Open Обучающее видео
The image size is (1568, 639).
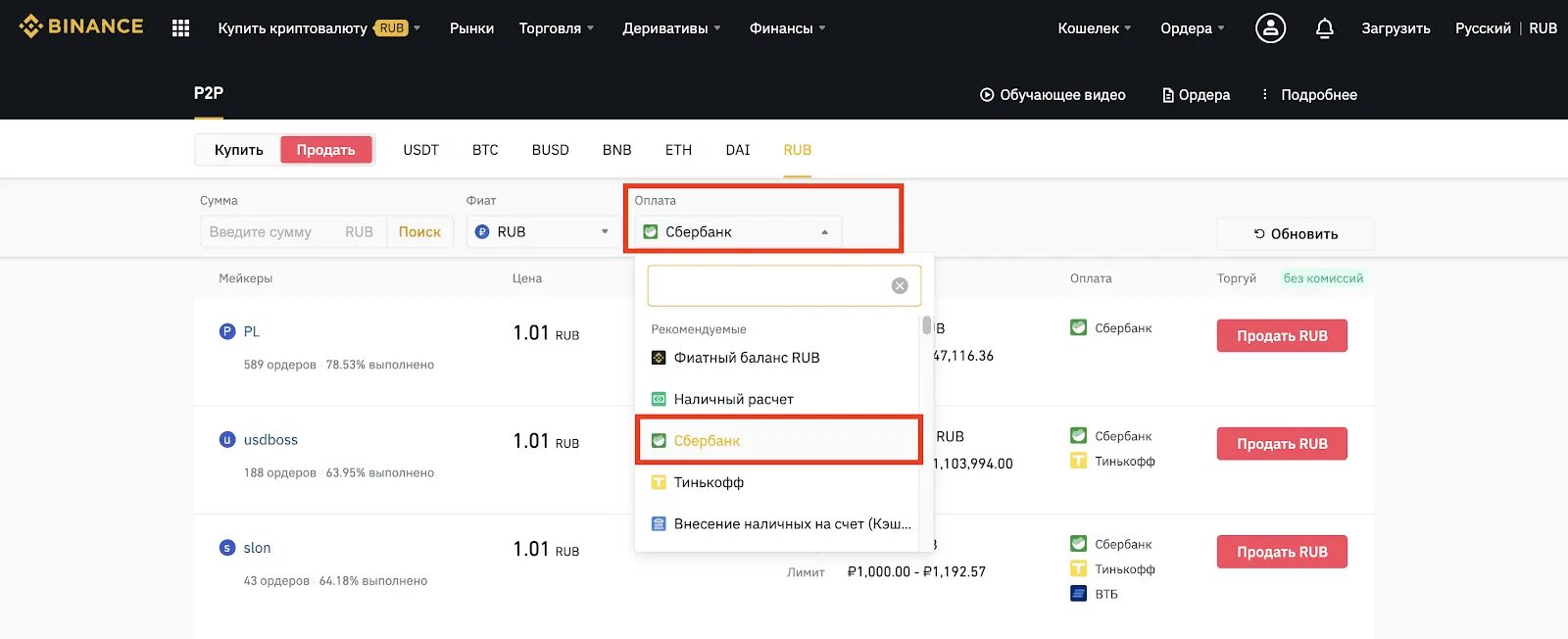click(1053, 95)
